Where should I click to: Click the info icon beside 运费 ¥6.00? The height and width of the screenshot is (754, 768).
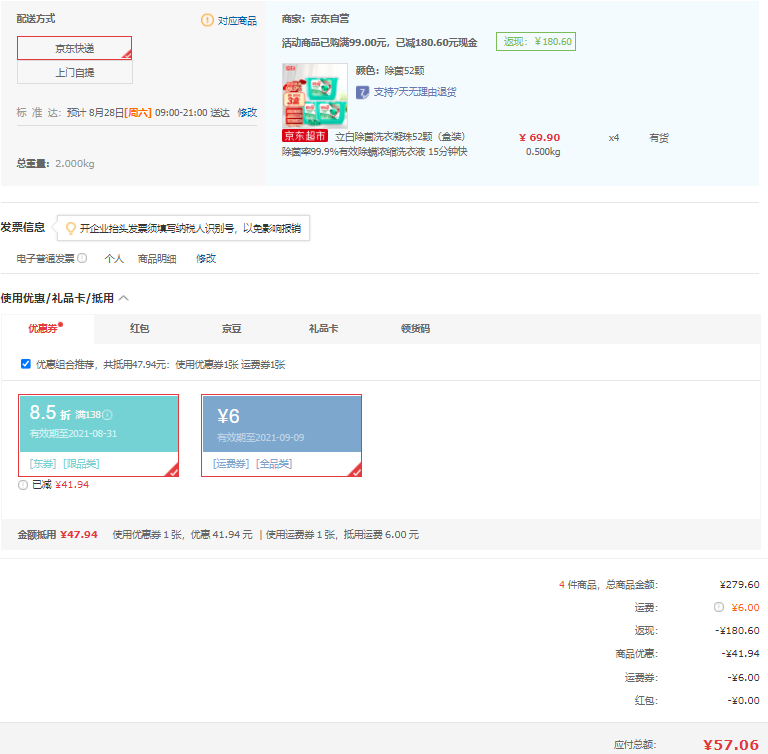click(719, 607)
